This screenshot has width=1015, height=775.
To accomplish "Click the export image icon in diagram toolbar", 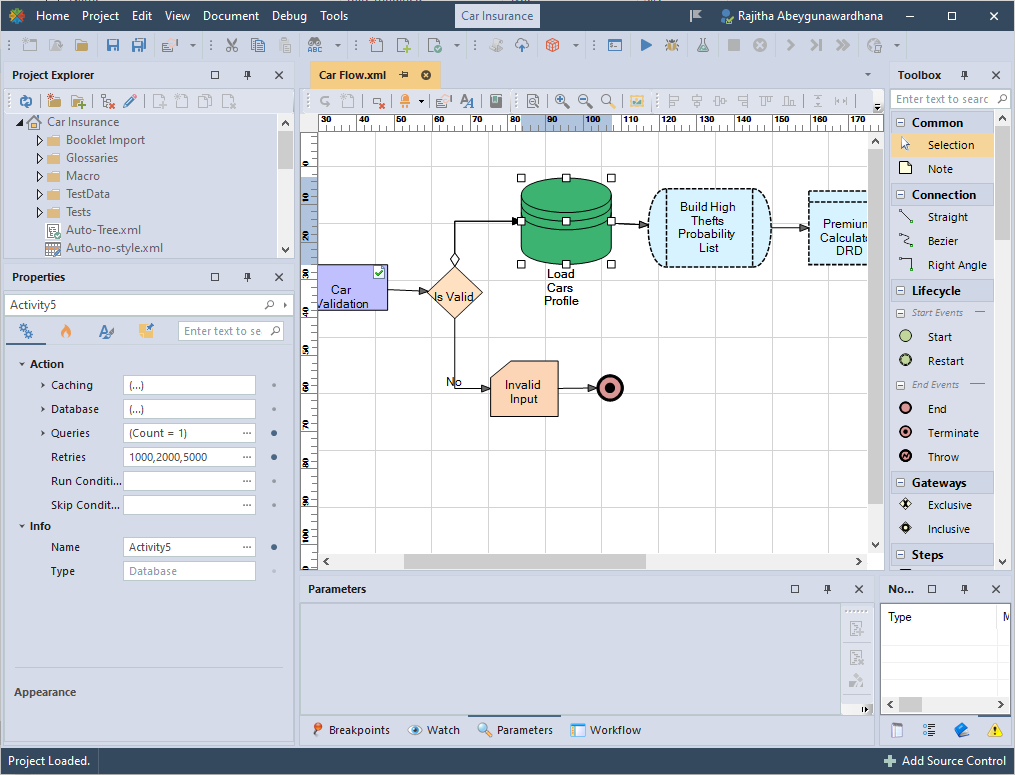I will coord(636,101).
